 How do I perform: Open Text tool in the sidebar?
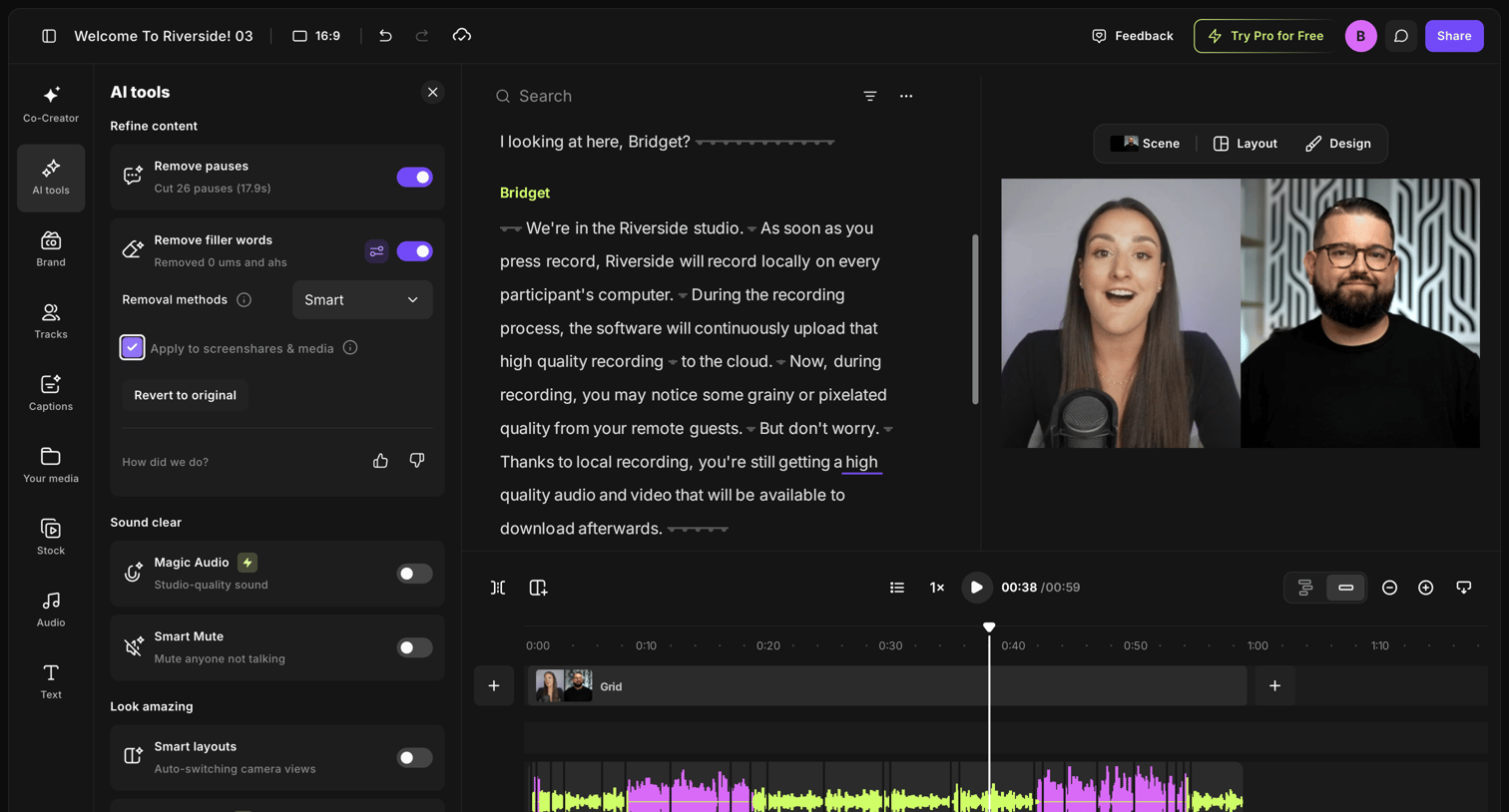51,681
